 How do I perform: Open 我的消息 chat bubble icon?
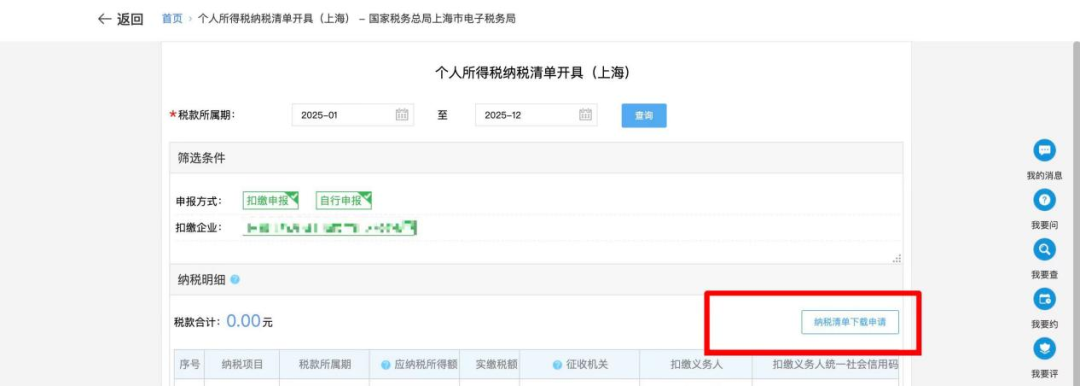[x=1044, y=150]
